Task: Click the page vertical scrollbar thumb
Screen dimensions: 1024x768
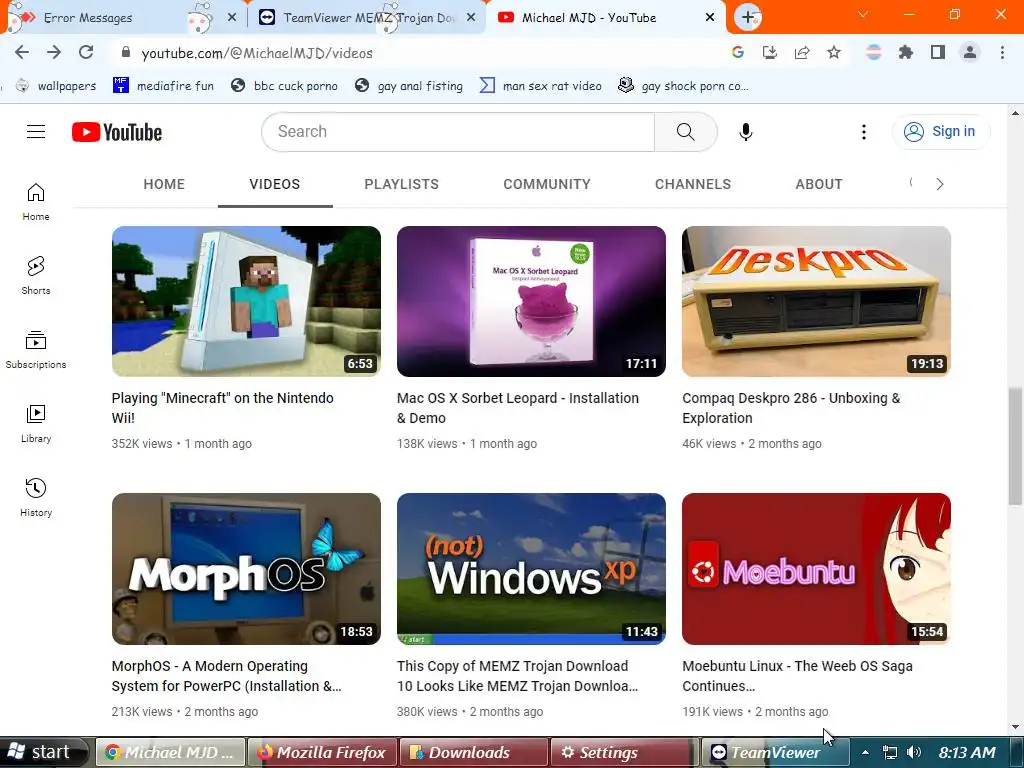Action: pyautogui.click(x=1015, y=446)
